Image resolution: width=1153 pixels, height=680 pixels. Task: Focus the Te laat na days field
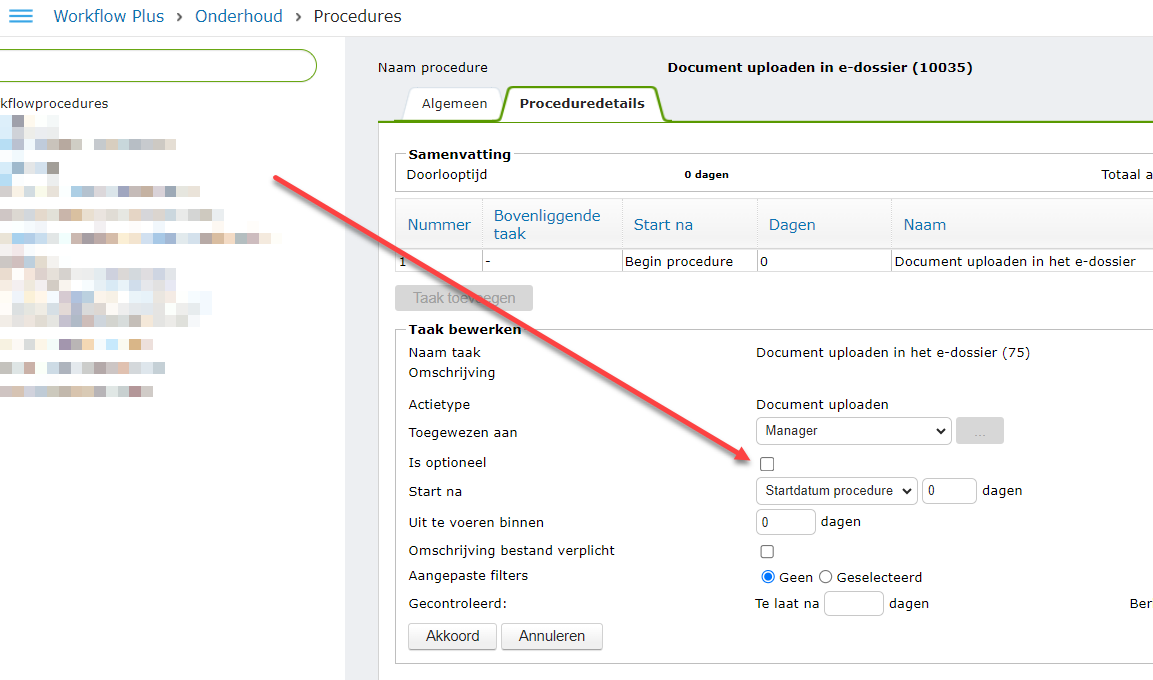[x=853, y=604]
